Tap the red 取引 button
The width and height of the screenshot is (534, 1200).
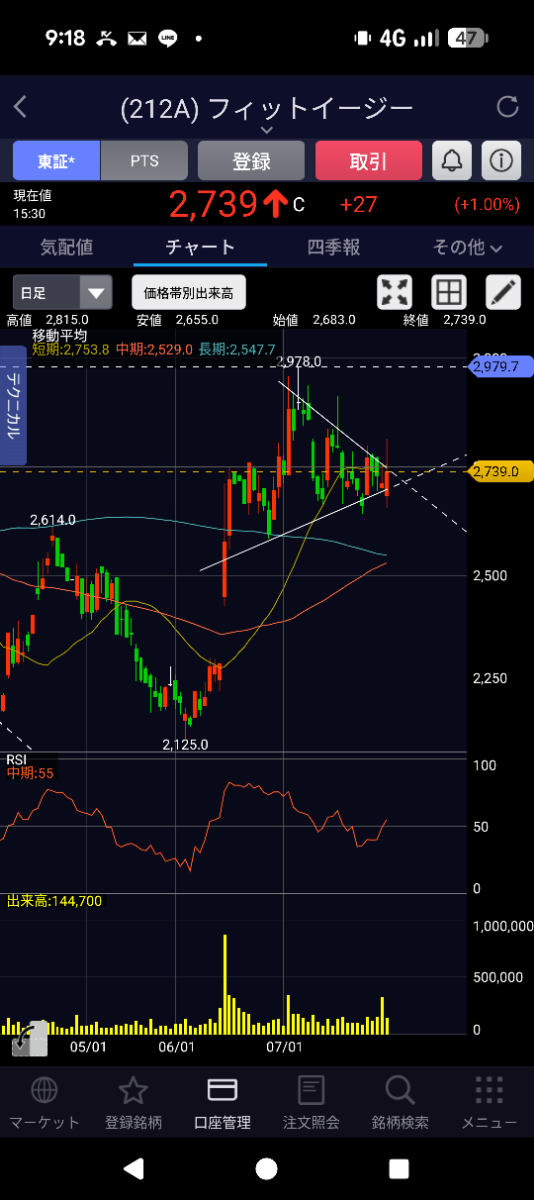[368, 160]
